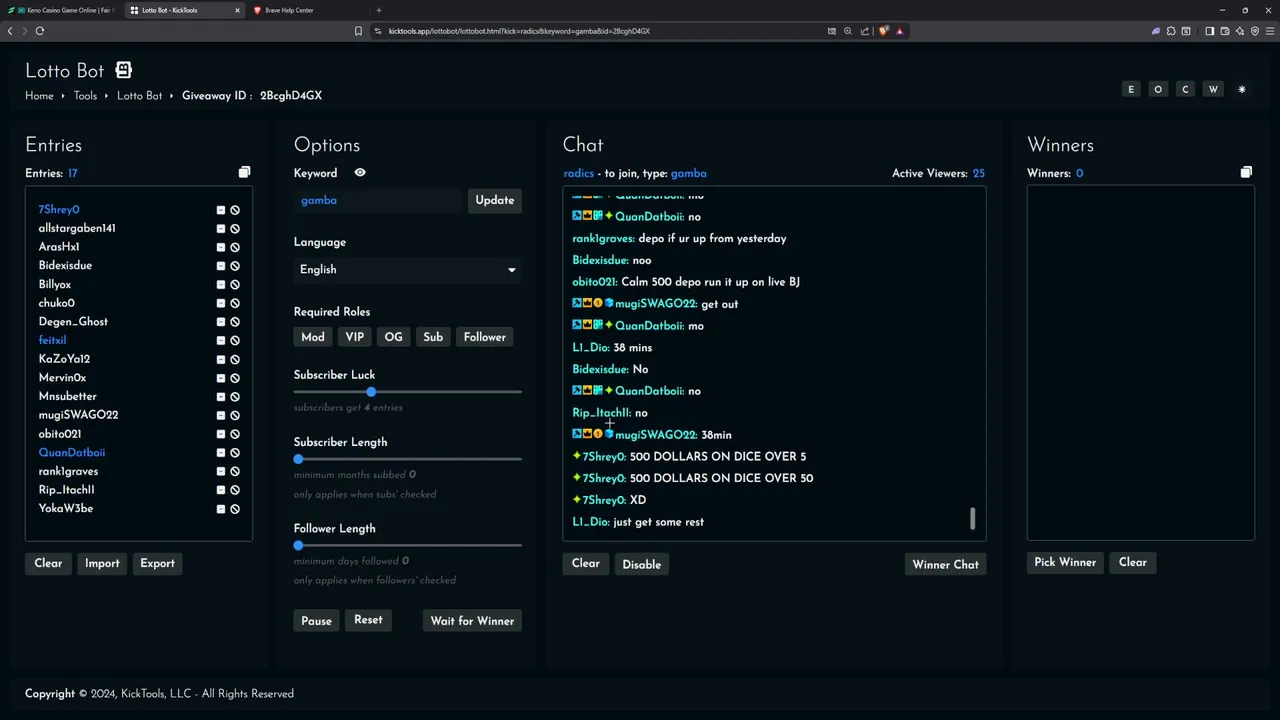Screen dimensions: 1280x720
Task: Click the chat scrollbar thumb
Action: [972, 518]
